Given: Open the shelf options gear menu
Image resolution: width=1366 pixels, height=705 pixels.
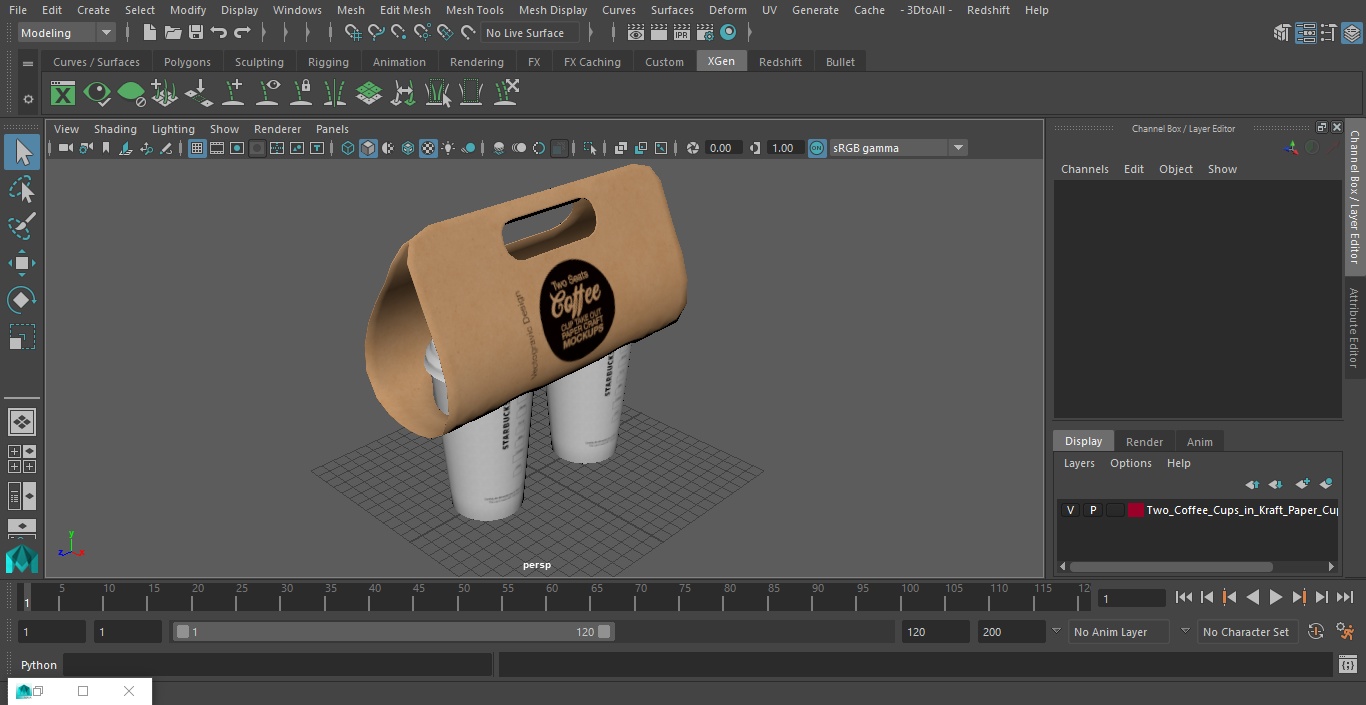Looking at the screenshot, I should point(28,99).
